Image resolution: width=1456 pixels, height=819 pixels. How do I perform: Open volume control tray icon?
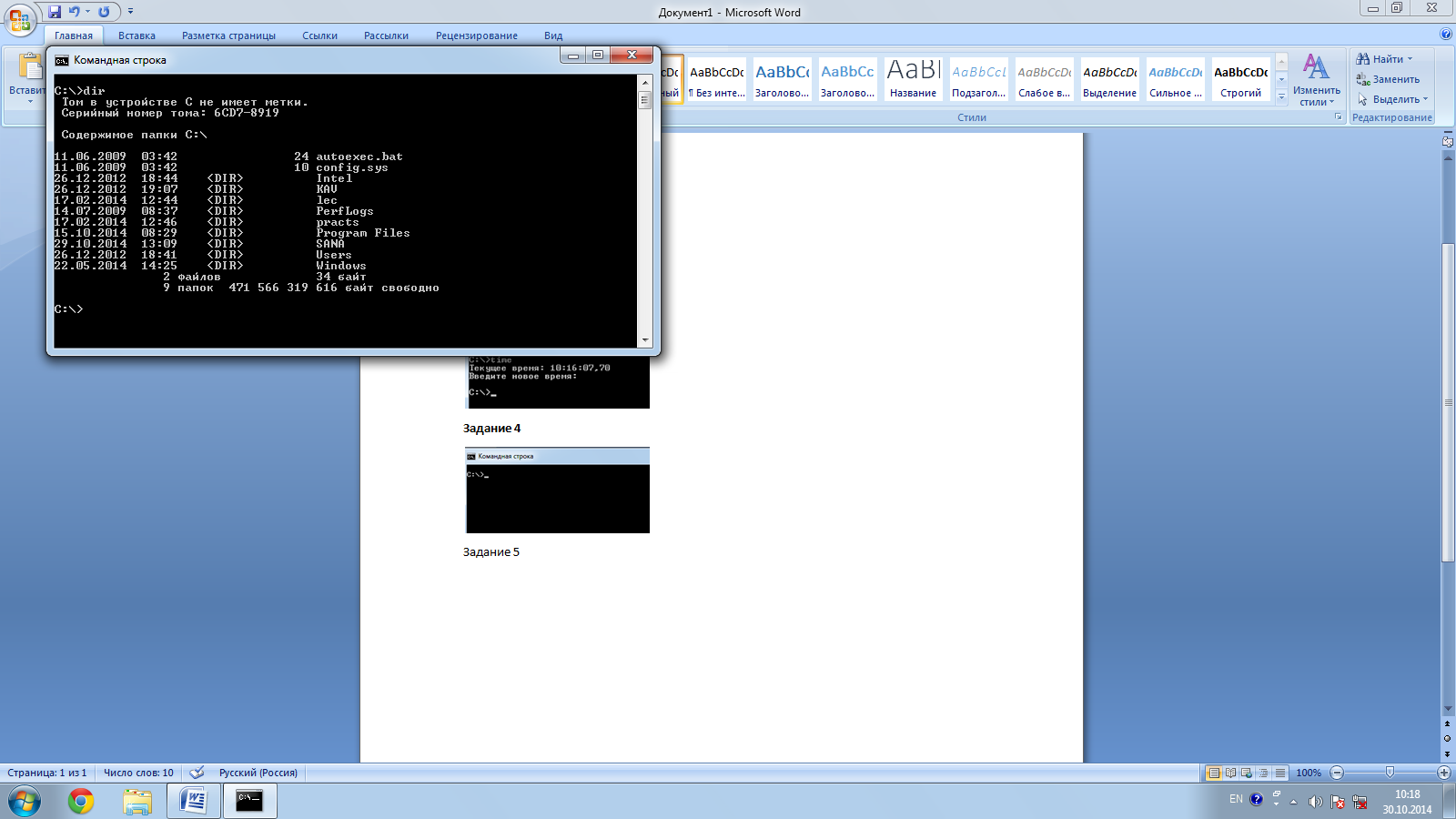[1315, 802]
